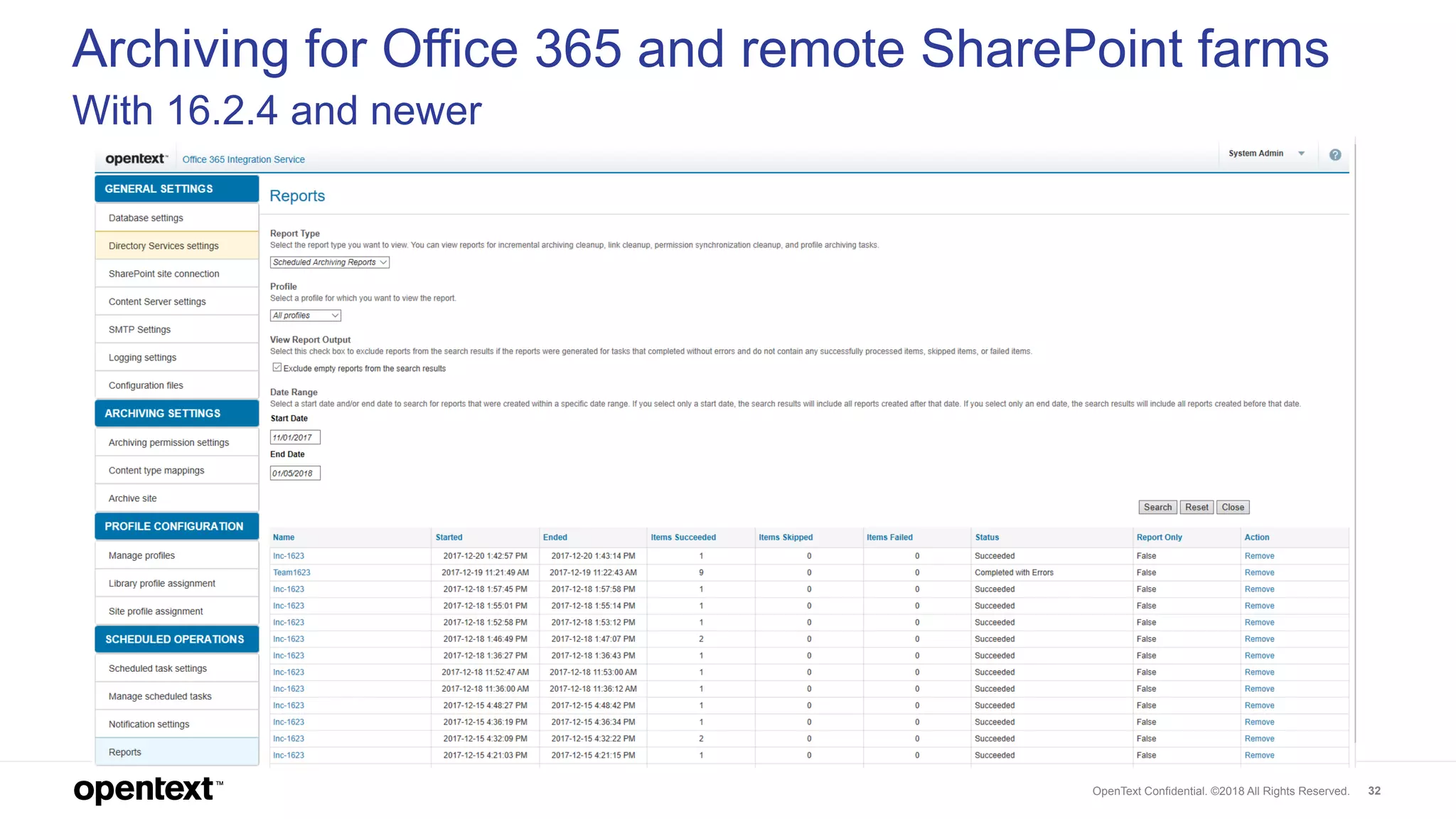Image resolution: width=1456 pixels, height=819 pixels.
Task: Open Site profile assignment
Action: click(177, 611)
